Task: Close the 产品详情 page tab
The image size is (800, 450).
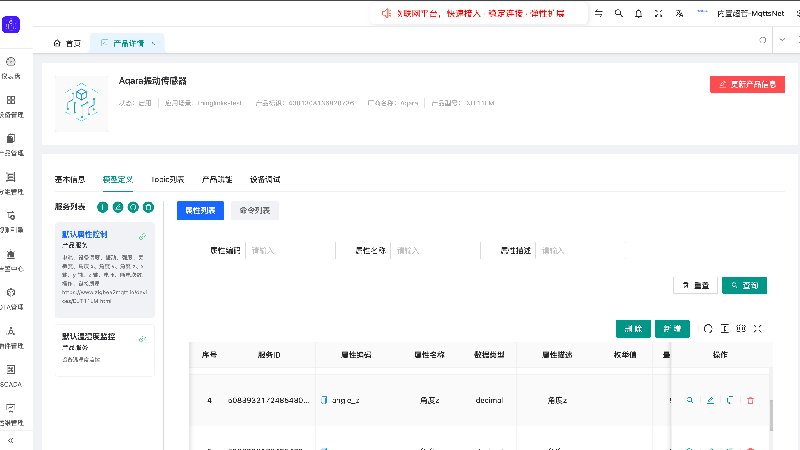Action: point(154,44)
